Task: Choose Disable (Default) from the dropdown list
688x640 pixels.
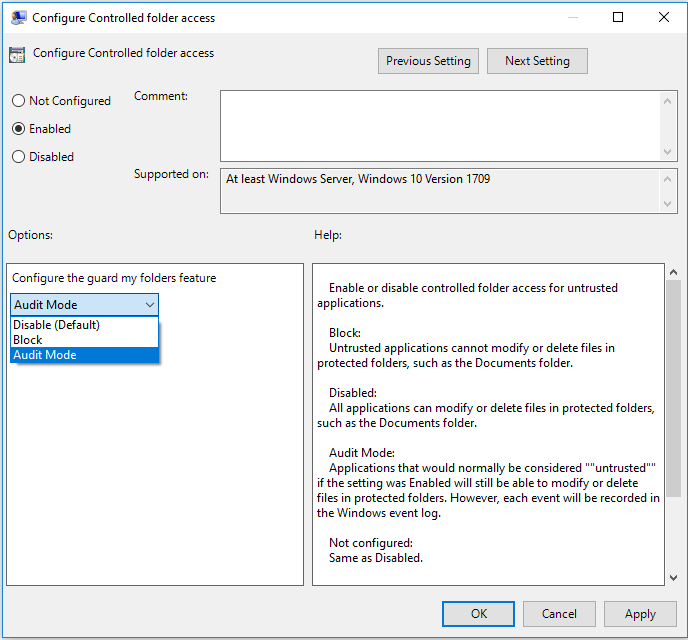Action: 56,325
